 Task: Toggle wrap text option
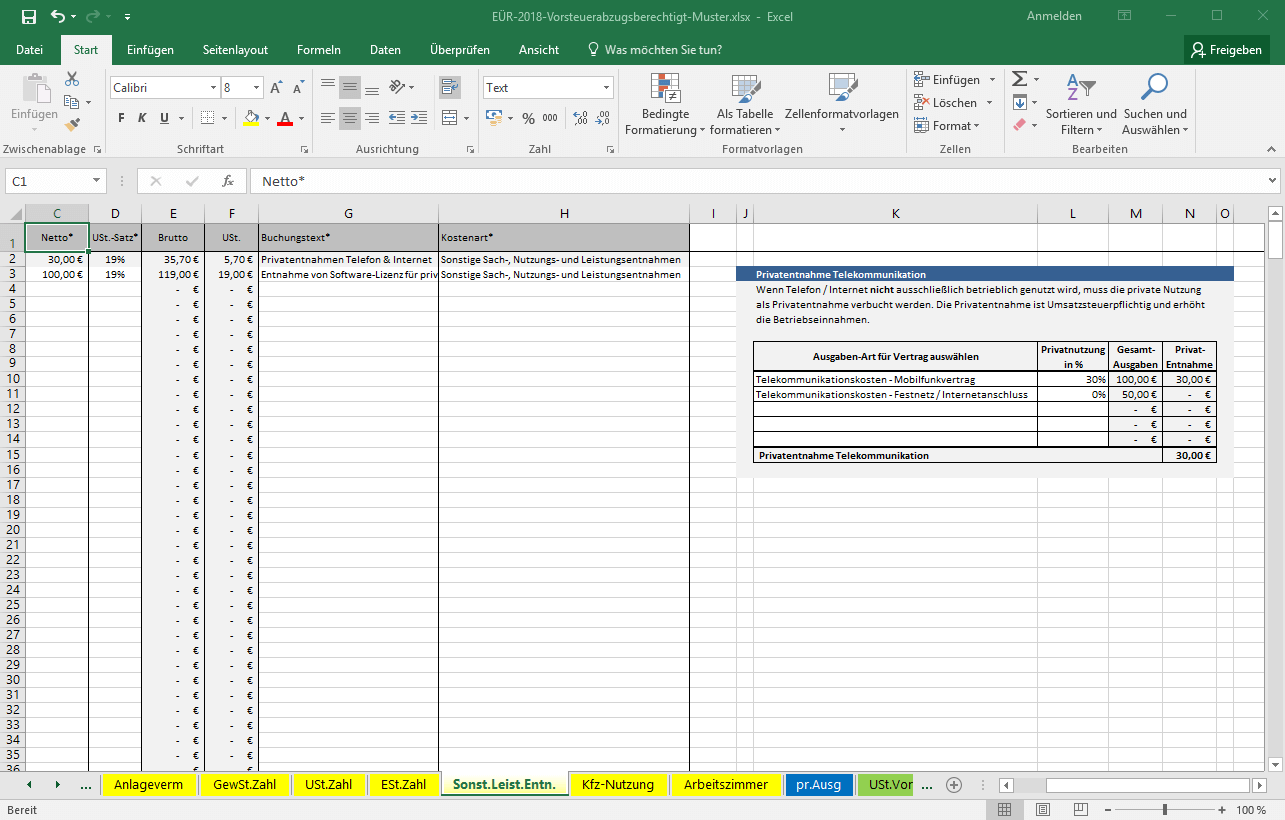click(449, 88)
